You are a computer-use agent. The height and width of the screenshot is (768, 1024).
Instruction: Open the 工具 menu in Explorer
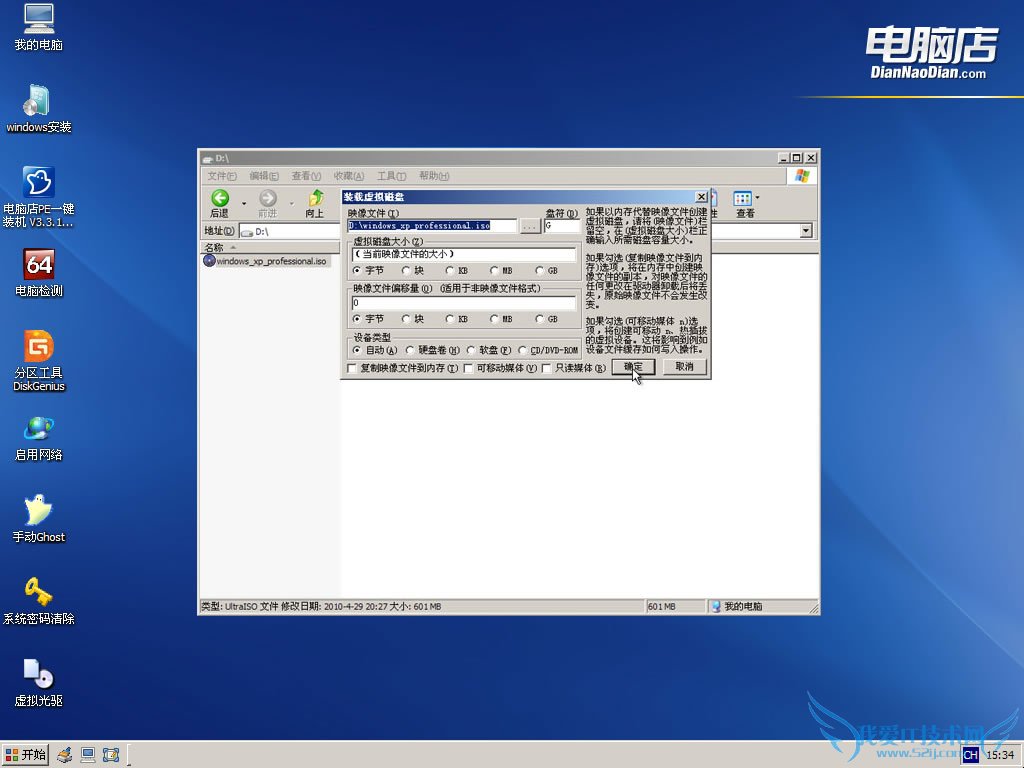[391, 176]
